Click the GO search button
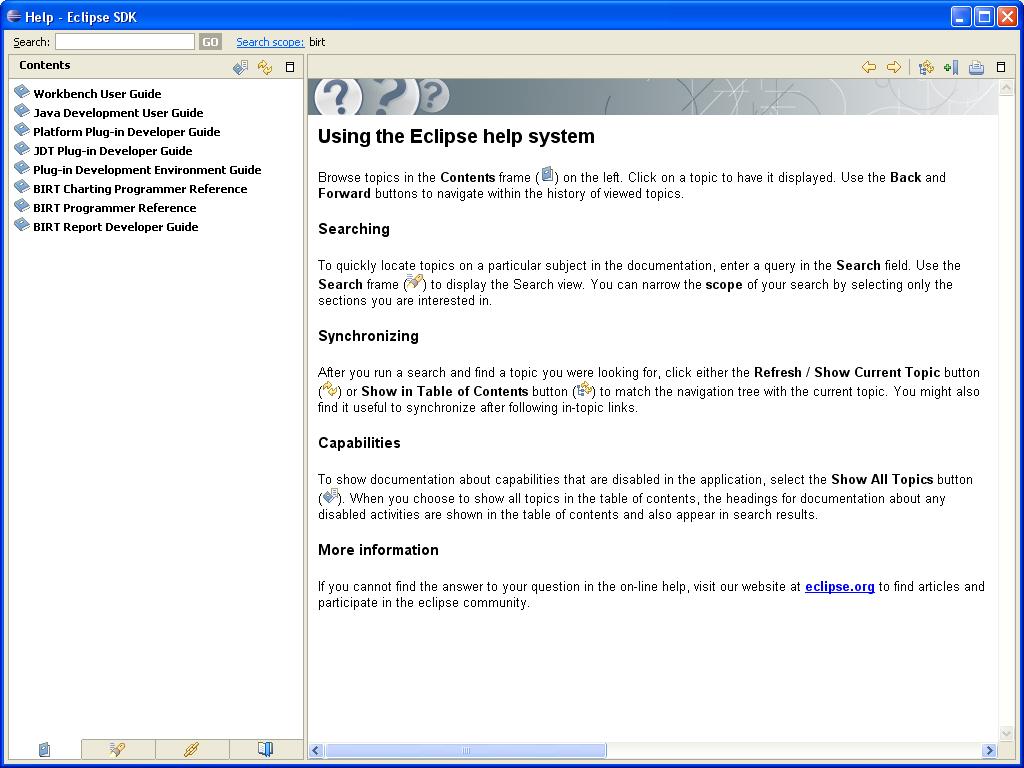Screen dimensions: 1024x768 click(210, 42)
